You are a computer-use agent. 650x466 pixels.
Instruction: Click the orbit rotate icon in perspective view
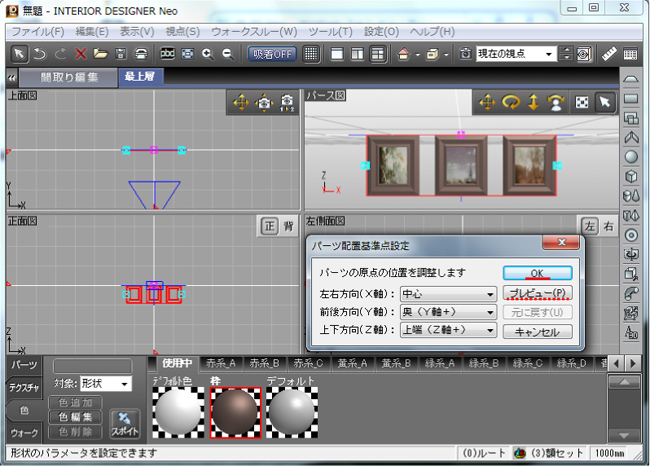click(509, 102)
